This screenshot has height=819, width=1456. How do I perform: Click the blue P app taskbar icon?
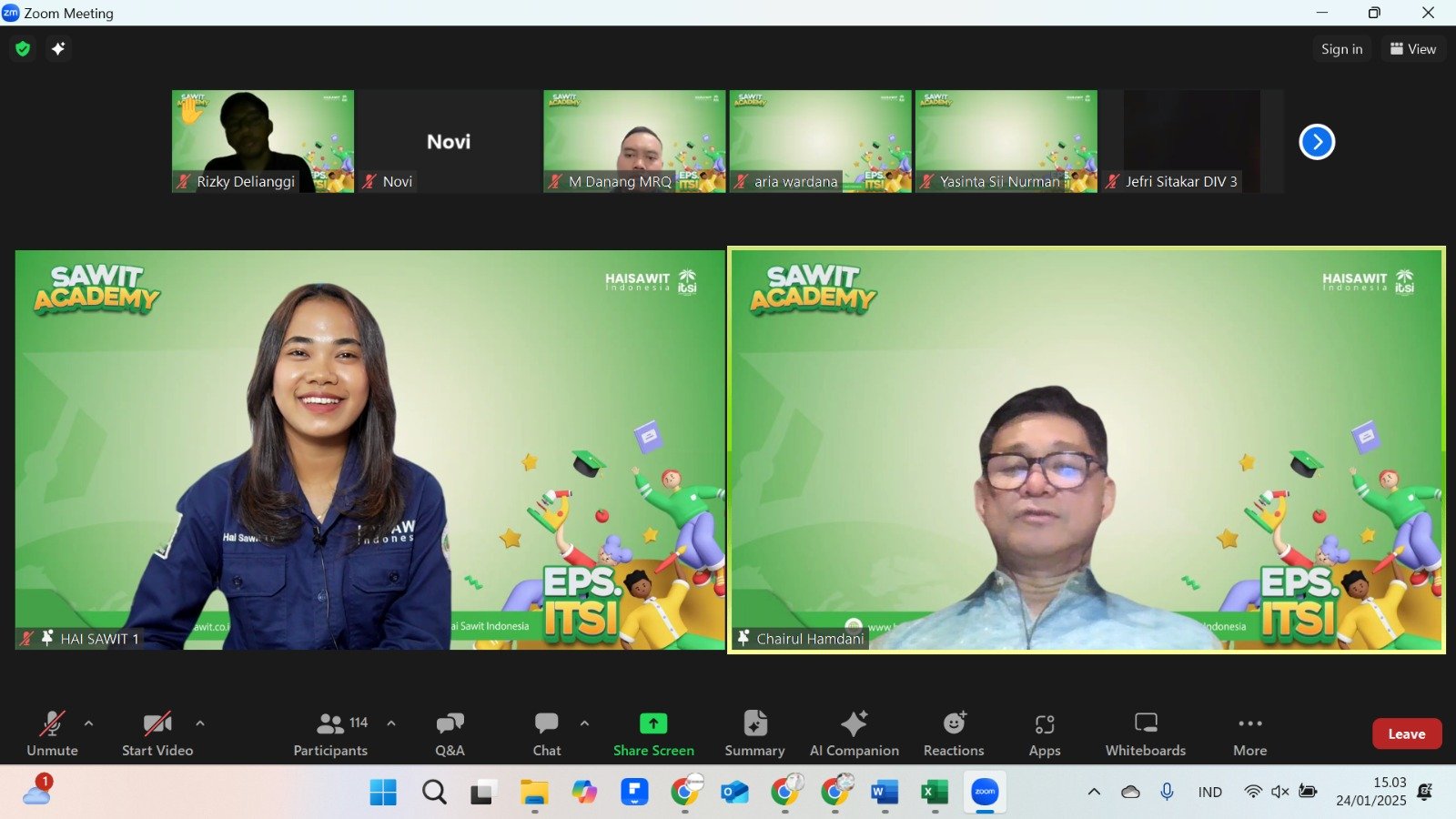(634, 793)
